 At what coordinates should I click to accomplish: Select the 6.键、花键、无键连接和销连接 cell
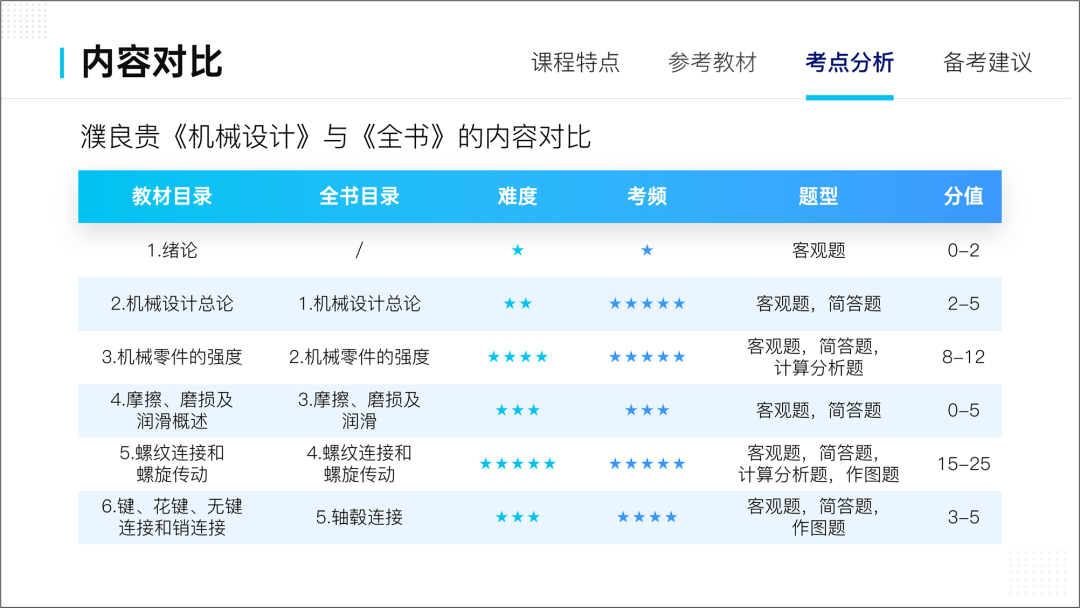tap(172, 517)
